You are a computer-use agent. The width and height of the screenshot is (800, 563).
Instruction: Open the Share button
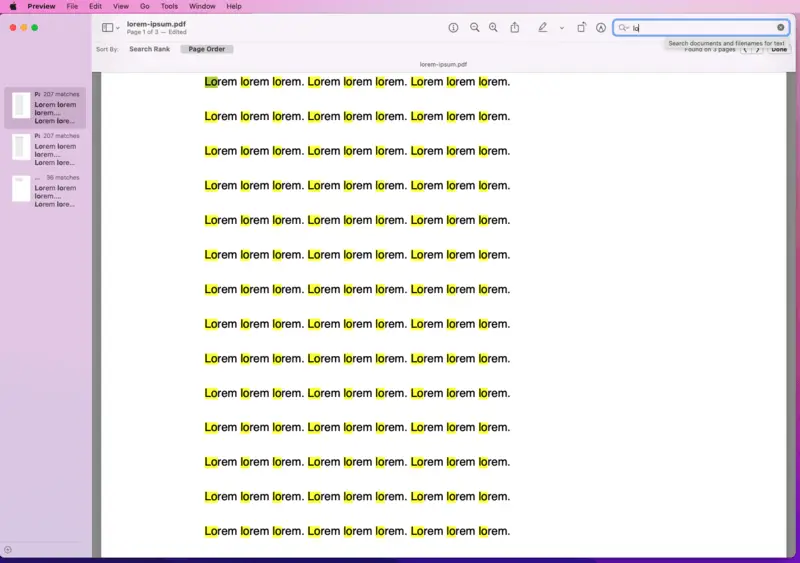click(x=515, y=28)
